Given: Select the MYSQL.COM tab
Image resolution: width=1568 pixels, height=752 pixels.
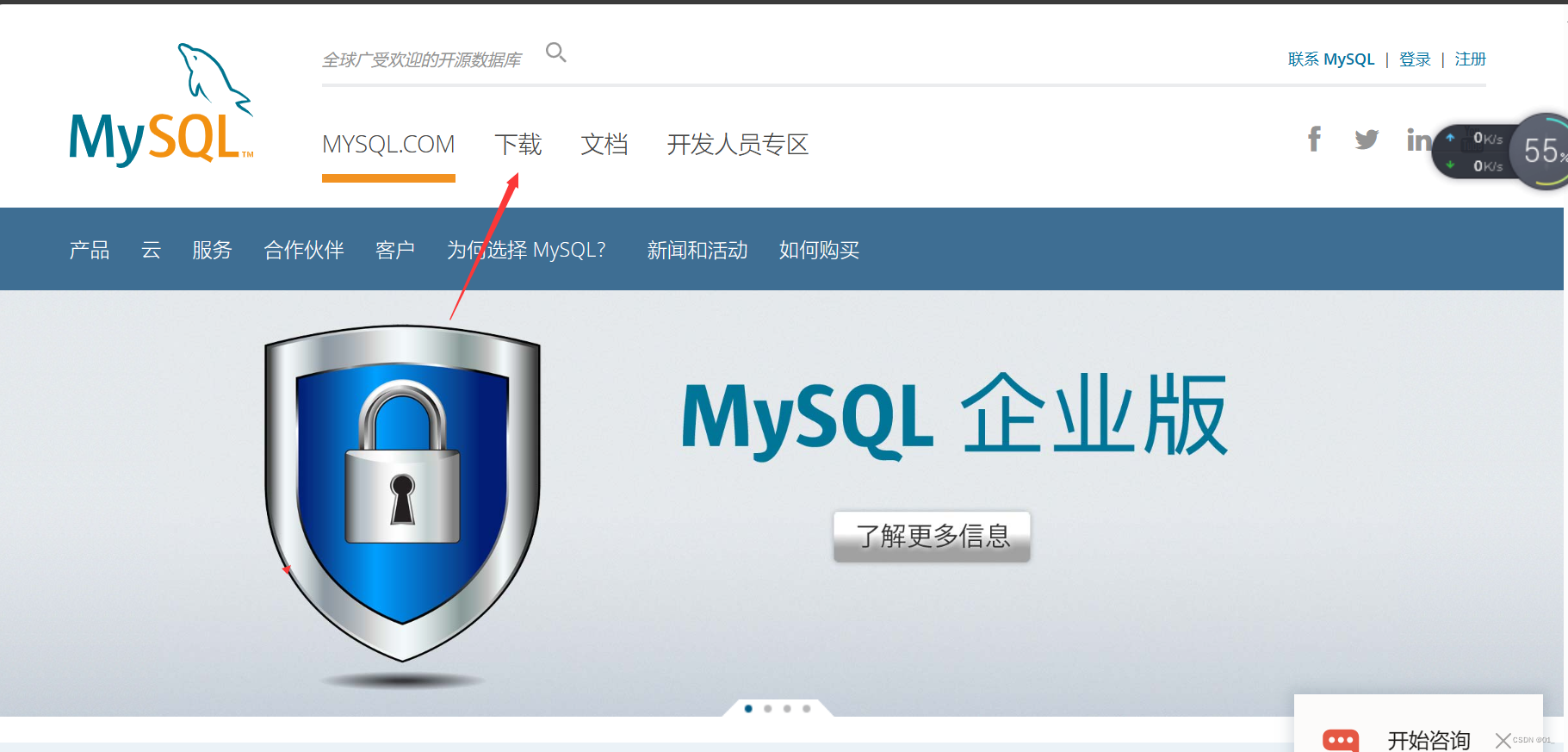Looking at the screenshot, I should (388, 144).
